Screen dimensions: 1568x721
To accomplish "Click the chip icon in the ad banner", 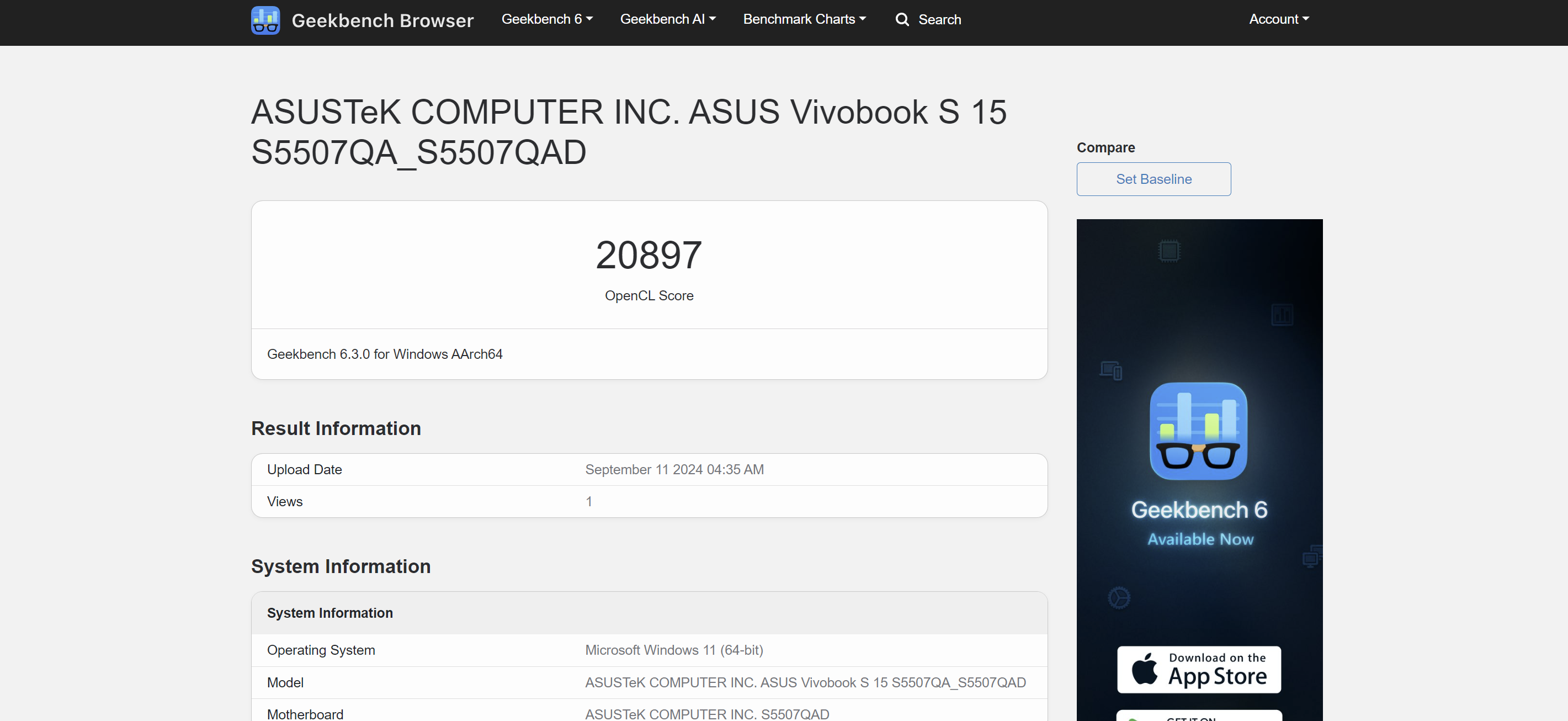I will [1169, 251].
